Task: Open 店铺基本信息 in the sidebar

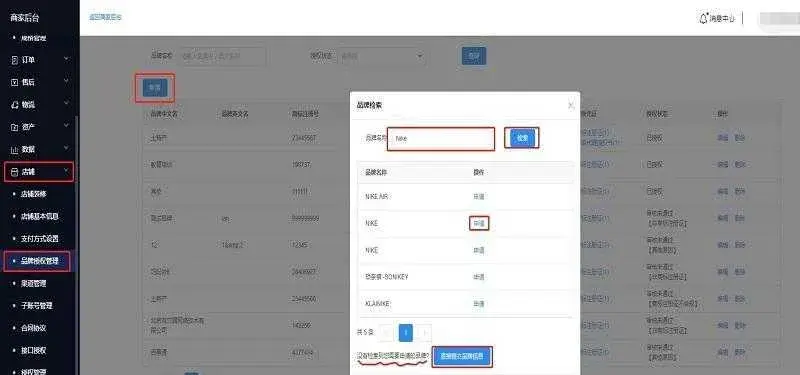Action: pyautogui.click(x=39, y=216)
